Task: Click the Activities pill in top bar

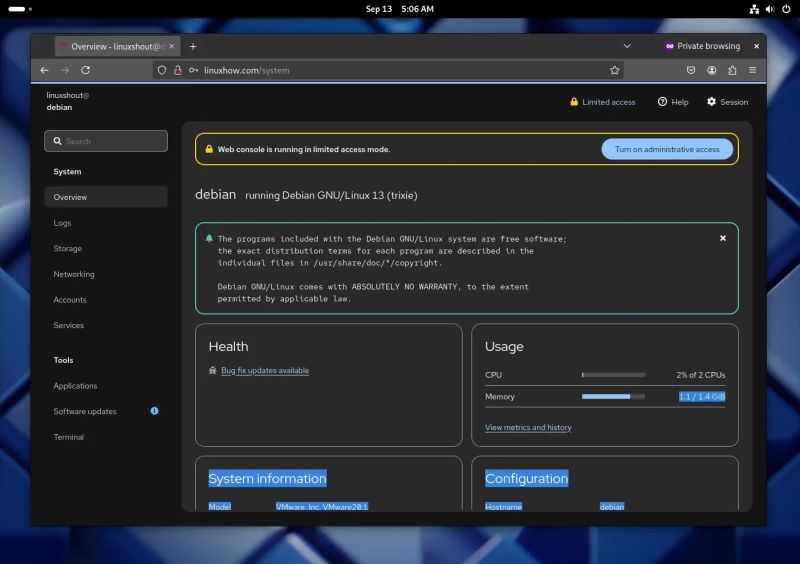Action: point(20,9)
